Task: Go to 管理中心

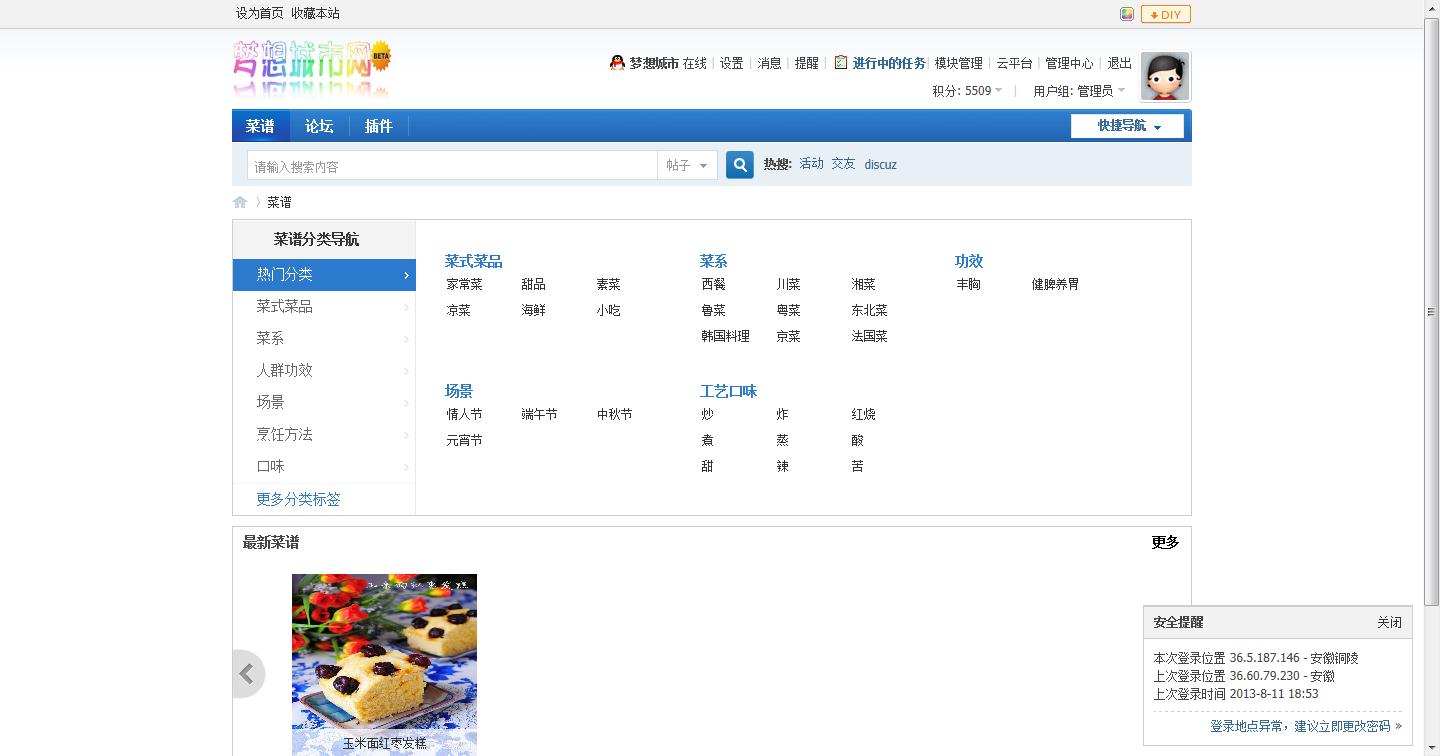Action: (x=1069, y=63)
